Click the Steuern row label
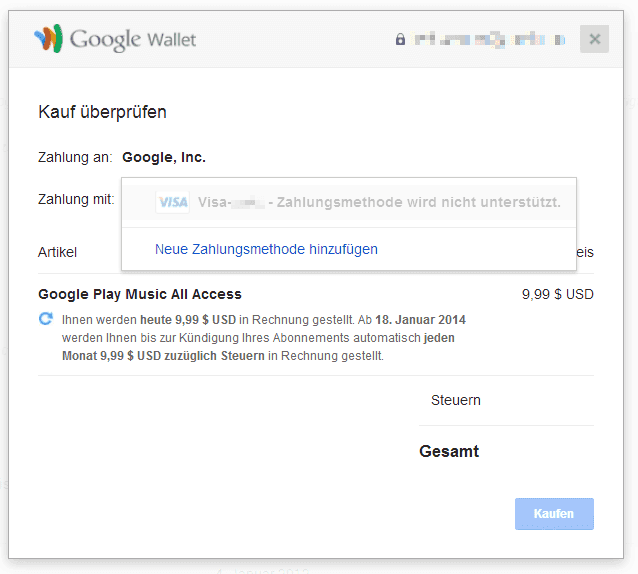The width and height of the screenshot is (638, 574). [456, 400]
